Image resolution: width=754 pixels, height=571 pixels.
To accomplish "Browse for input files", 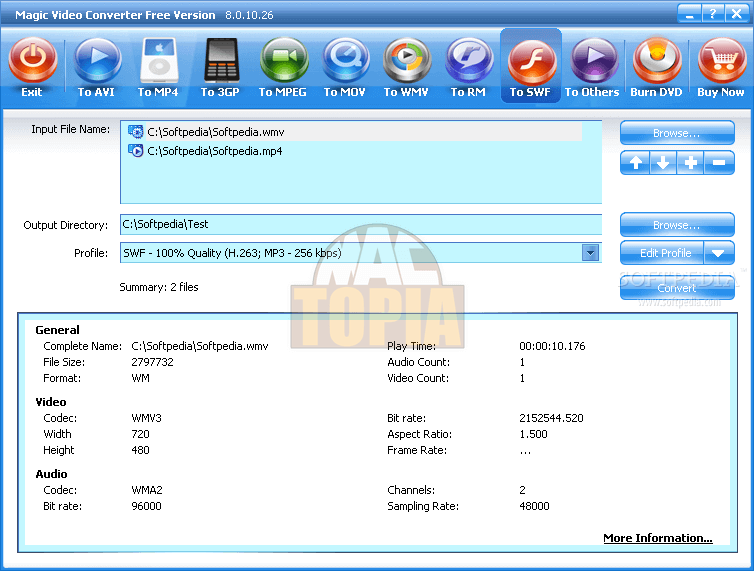I will (677, 133).
